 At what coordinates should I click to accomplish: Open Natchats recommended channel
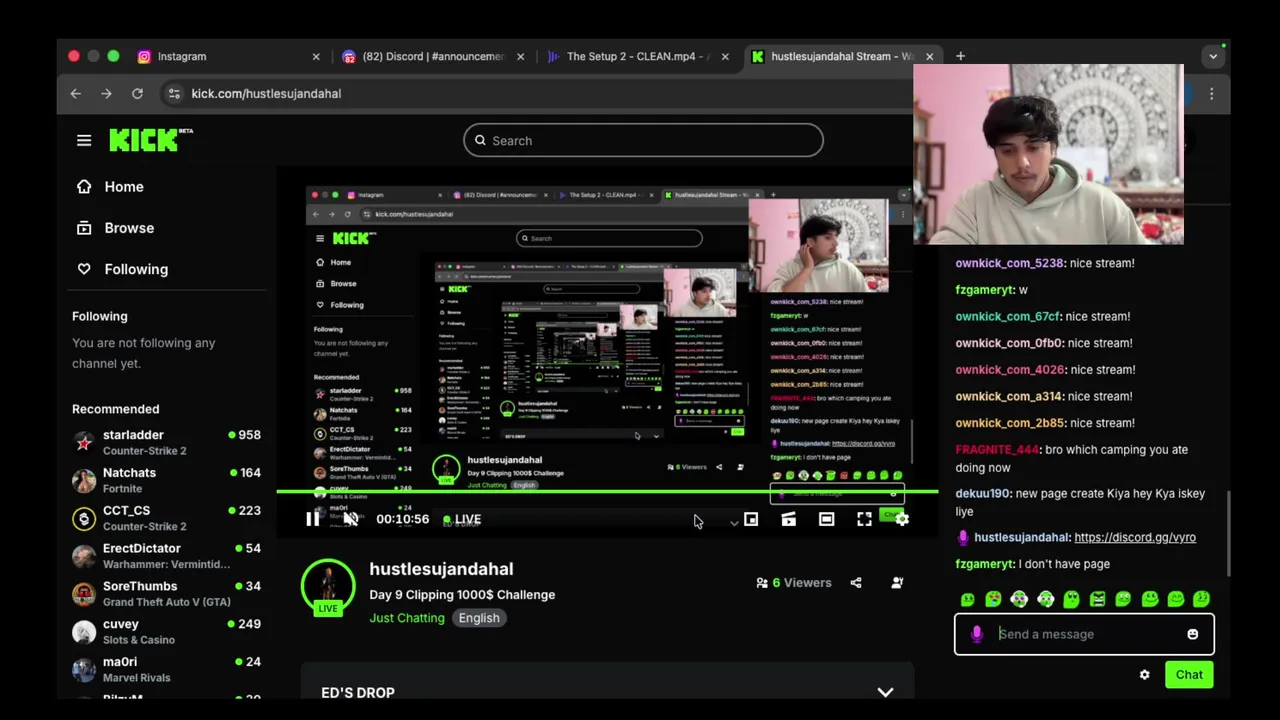point(166,480)
